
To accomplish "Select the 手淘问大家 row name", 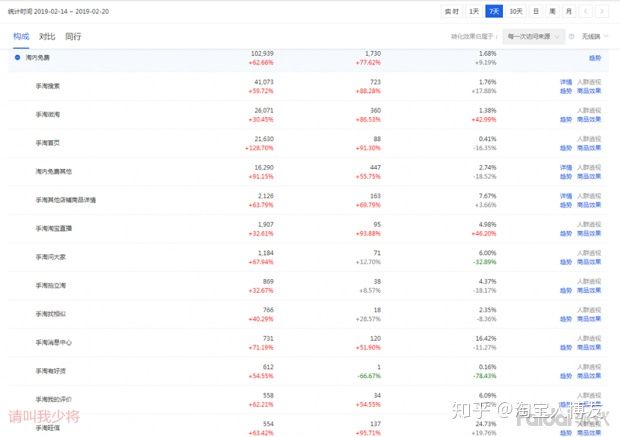I will (51, 257).
